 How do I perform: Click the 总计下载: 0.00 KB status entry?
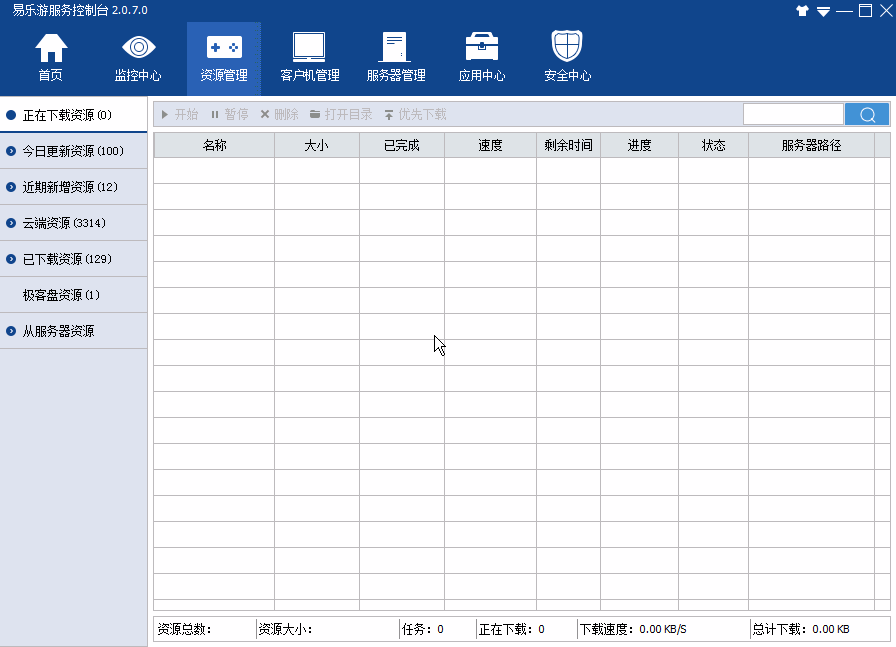click(x=801, y=629)
